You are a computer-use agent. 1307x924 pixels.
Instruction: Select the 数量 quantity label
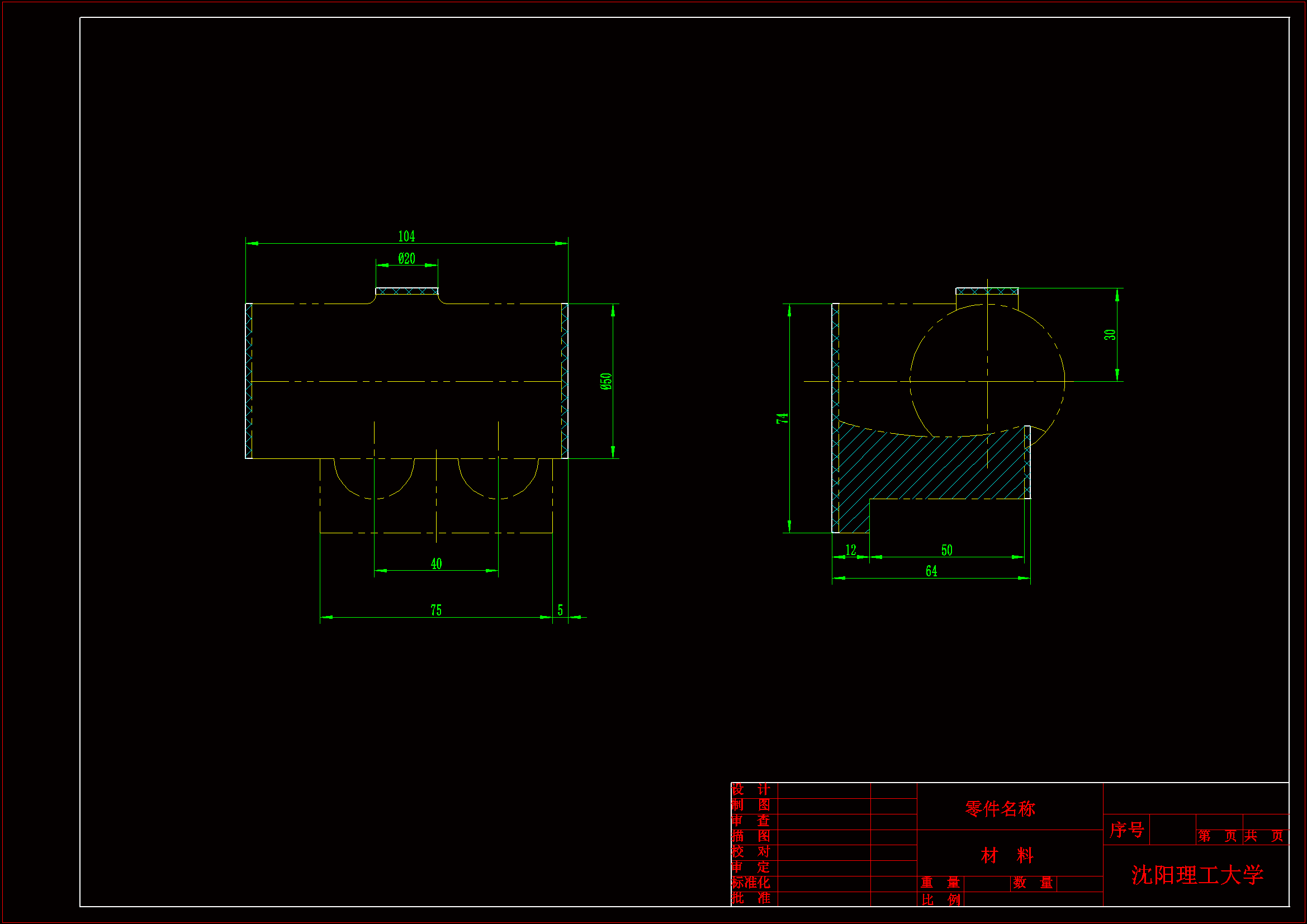[x=1033, y=883]
